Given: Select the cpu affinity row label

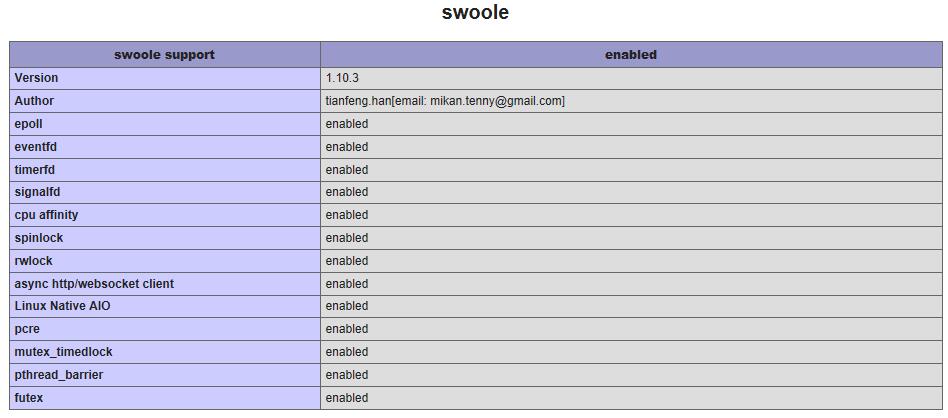Looking at the screenshot, I should pyautogui.click(x=47, y=215).
